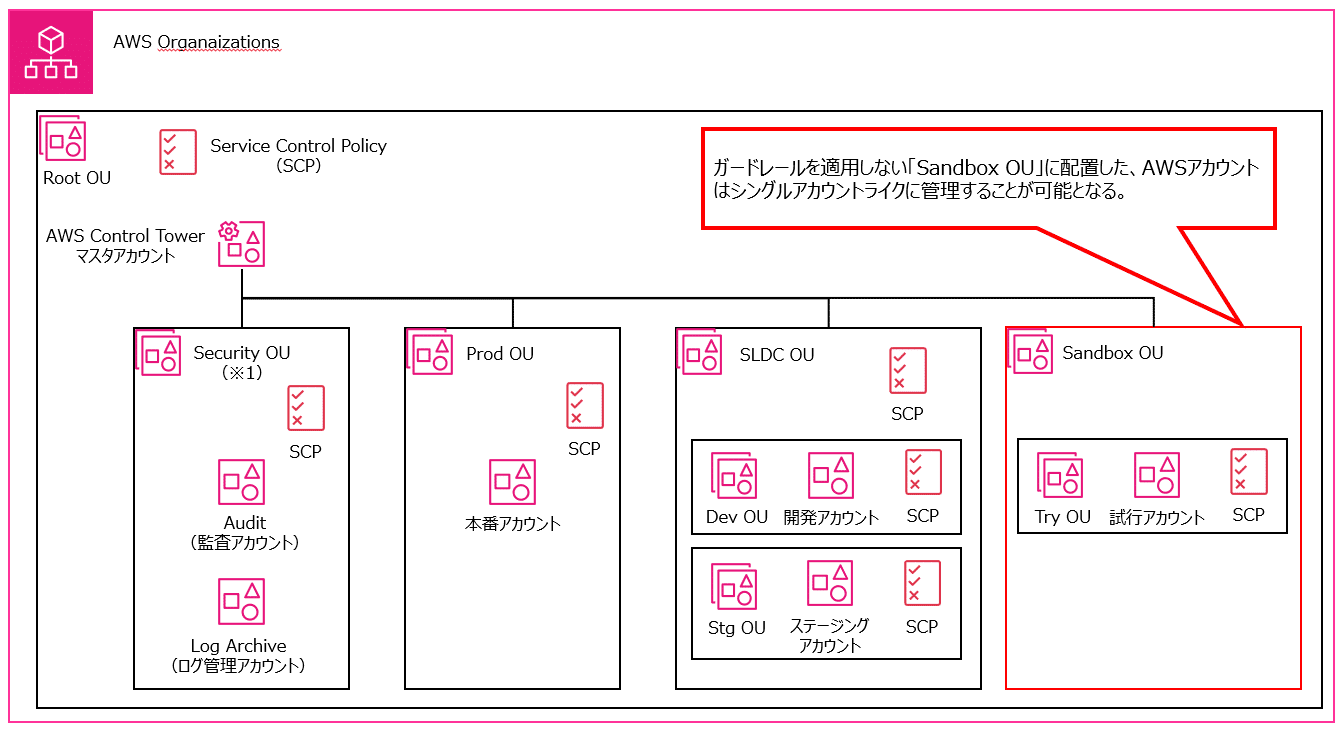1342x729 pixels.
Task: Click the 試行アカウント label
Action: point(1157,517)
